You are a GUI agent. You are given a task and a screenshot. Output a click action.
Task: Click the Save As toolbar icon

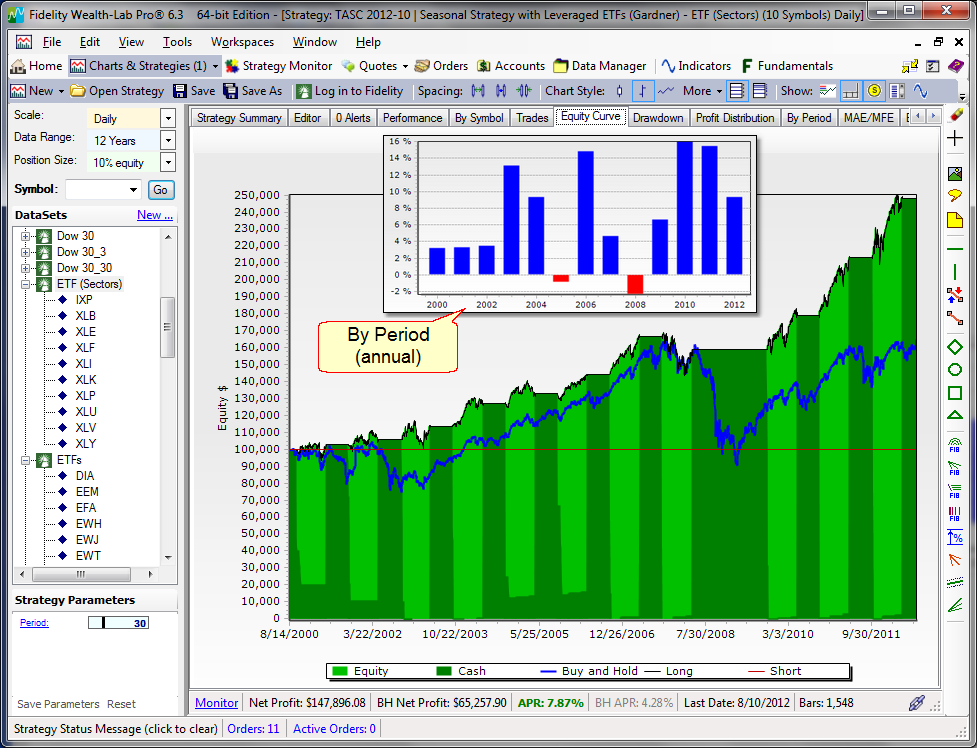(253, 91)
